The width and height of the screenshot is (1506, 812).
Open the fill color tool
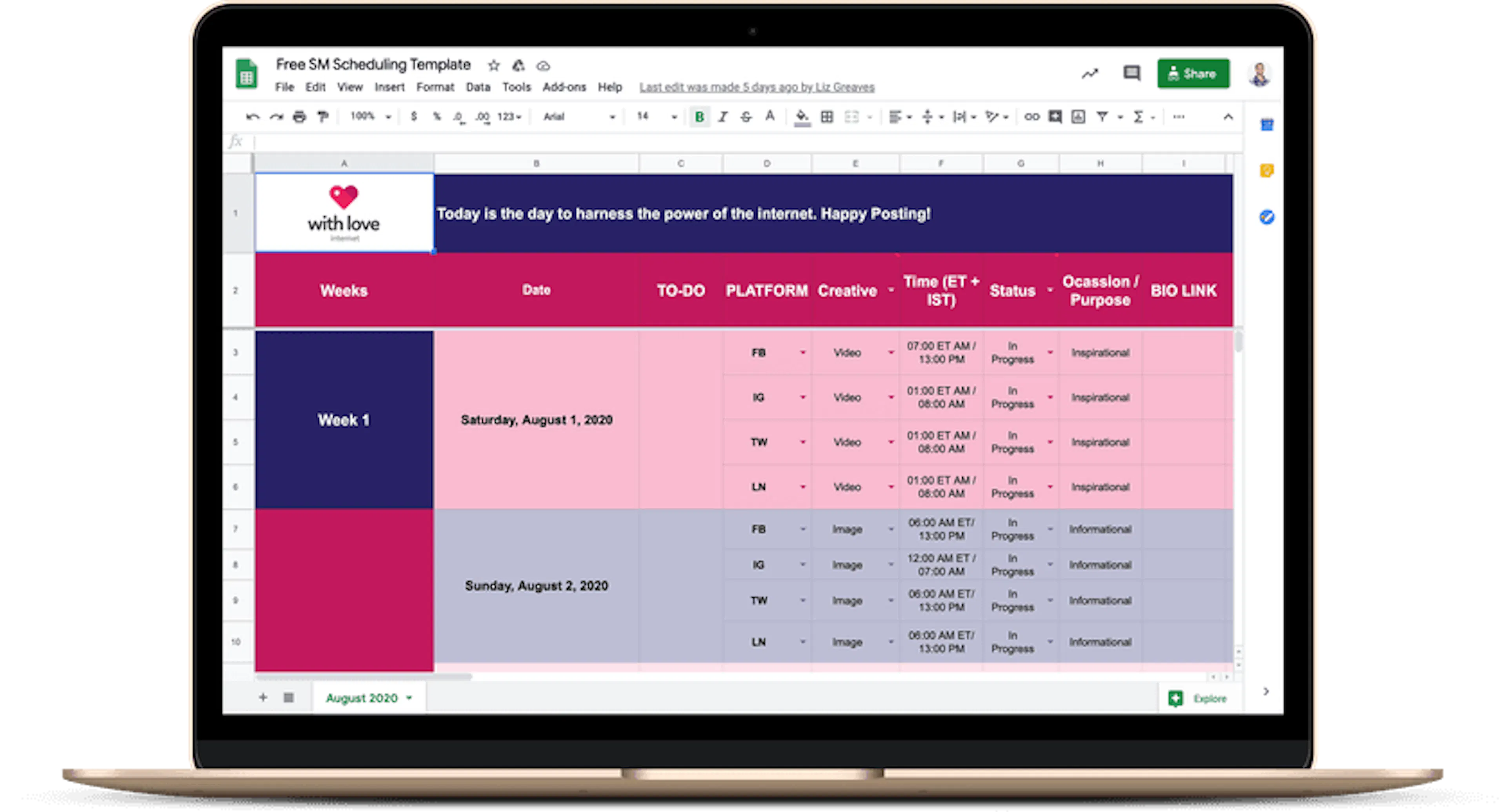[802, 116]
